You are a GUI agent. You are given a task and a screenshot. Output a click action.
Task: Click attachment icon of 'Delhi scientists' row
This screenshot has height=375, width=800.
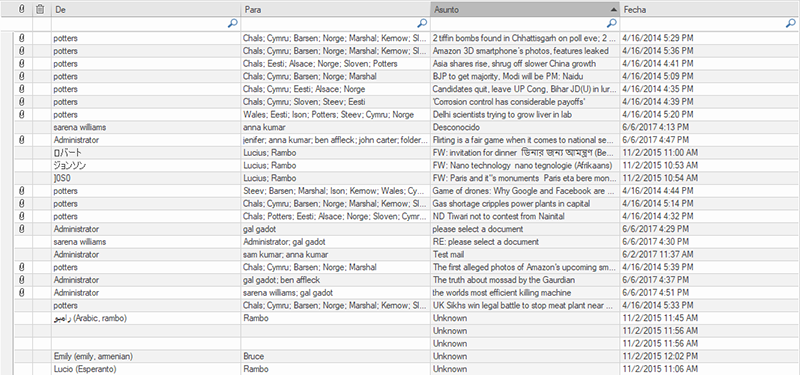(21, 114)
